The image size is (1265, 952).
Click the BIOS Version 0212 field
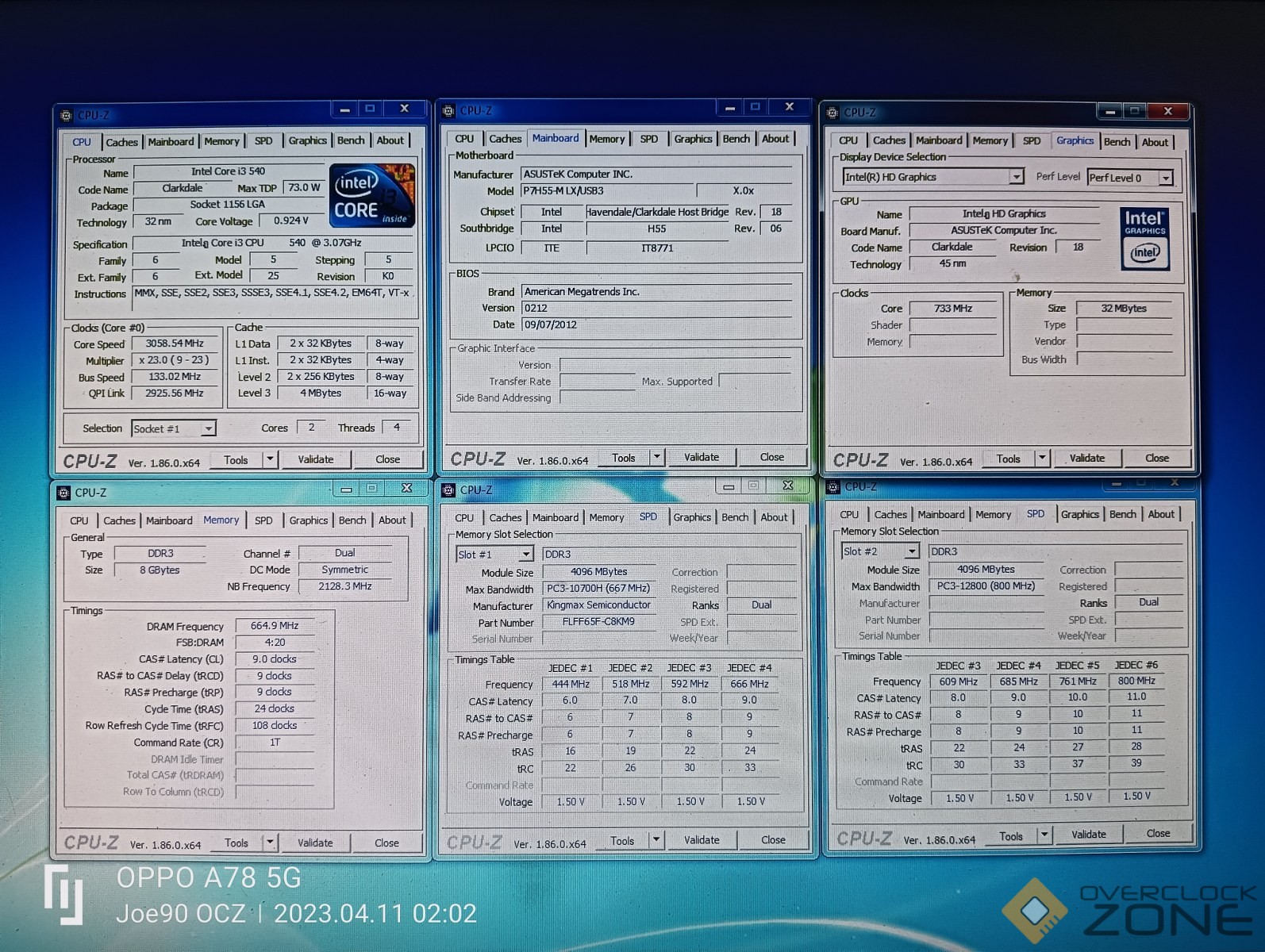tap(657, 308)
